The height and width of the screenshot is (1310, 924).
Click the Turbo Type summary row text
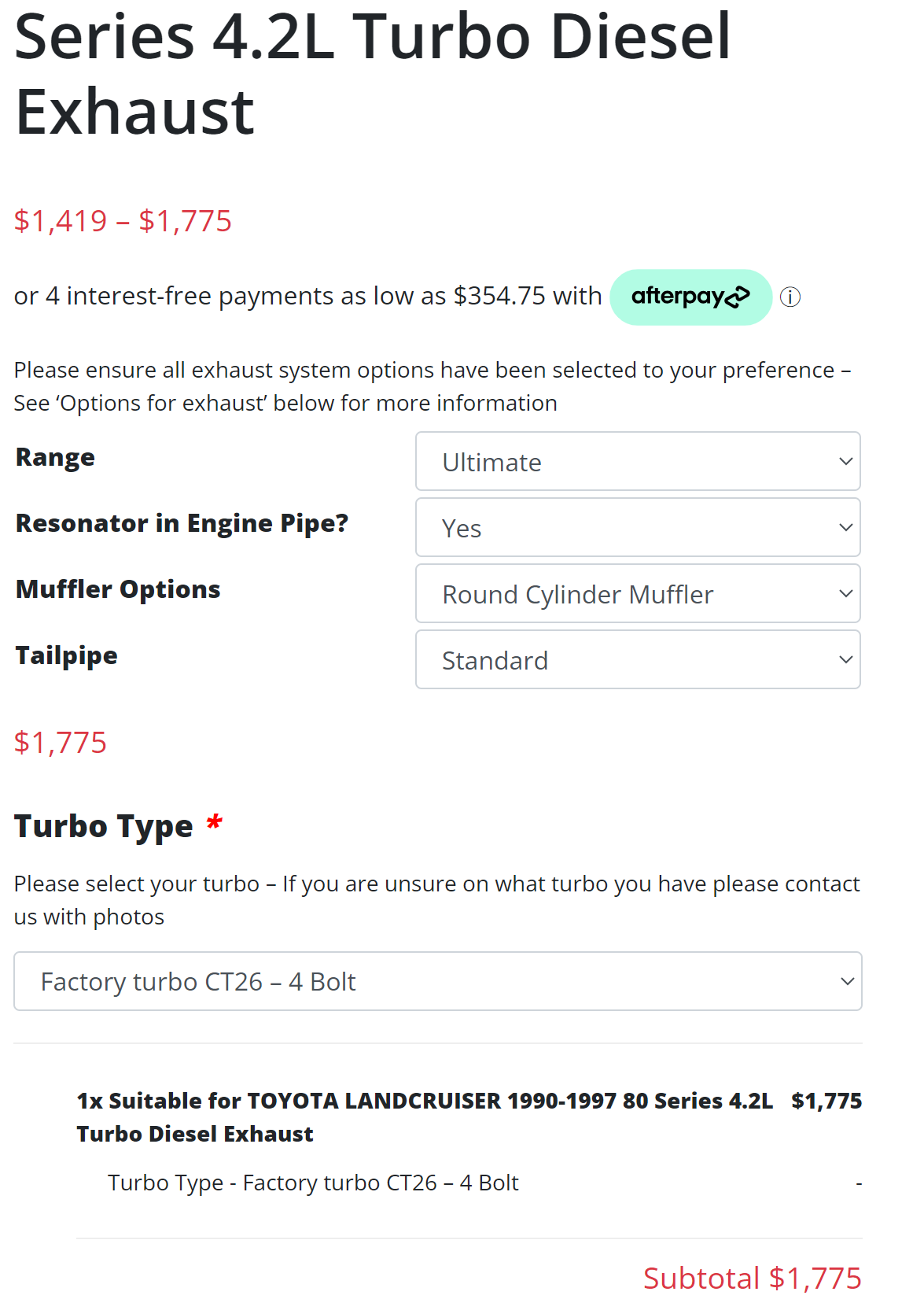[x=313, y=1183]
